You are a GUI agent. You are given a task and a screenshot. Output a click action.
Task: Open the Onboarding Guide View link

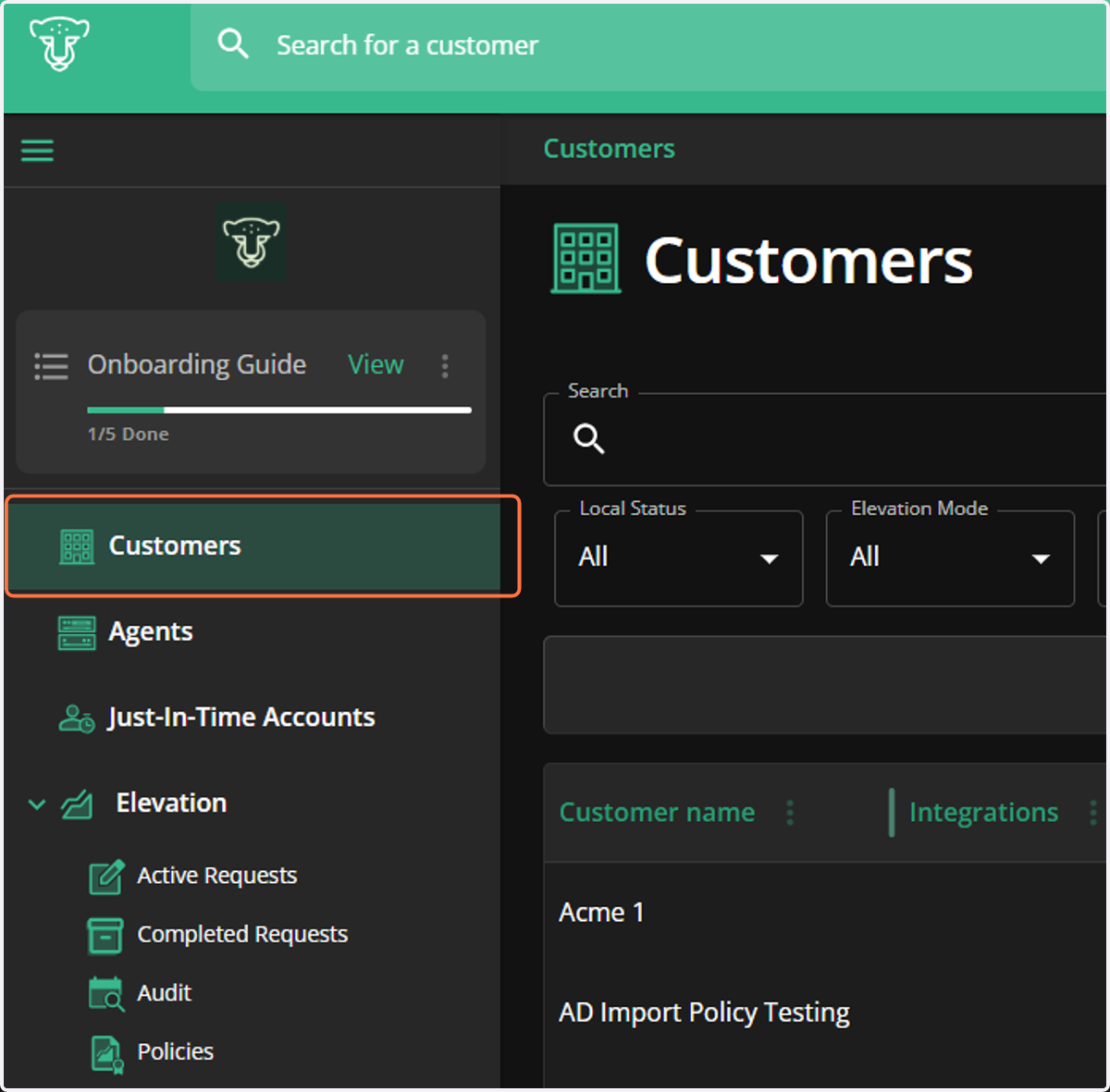tap(376, 364)
